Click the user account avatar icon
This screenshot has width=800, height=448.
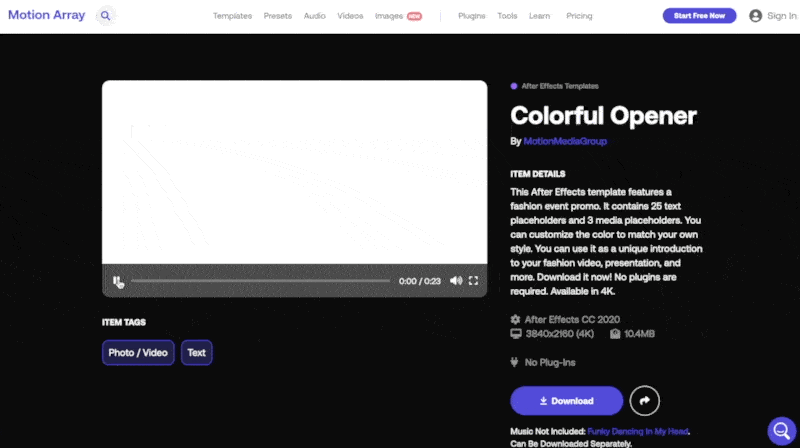click(x=756, y=16)
